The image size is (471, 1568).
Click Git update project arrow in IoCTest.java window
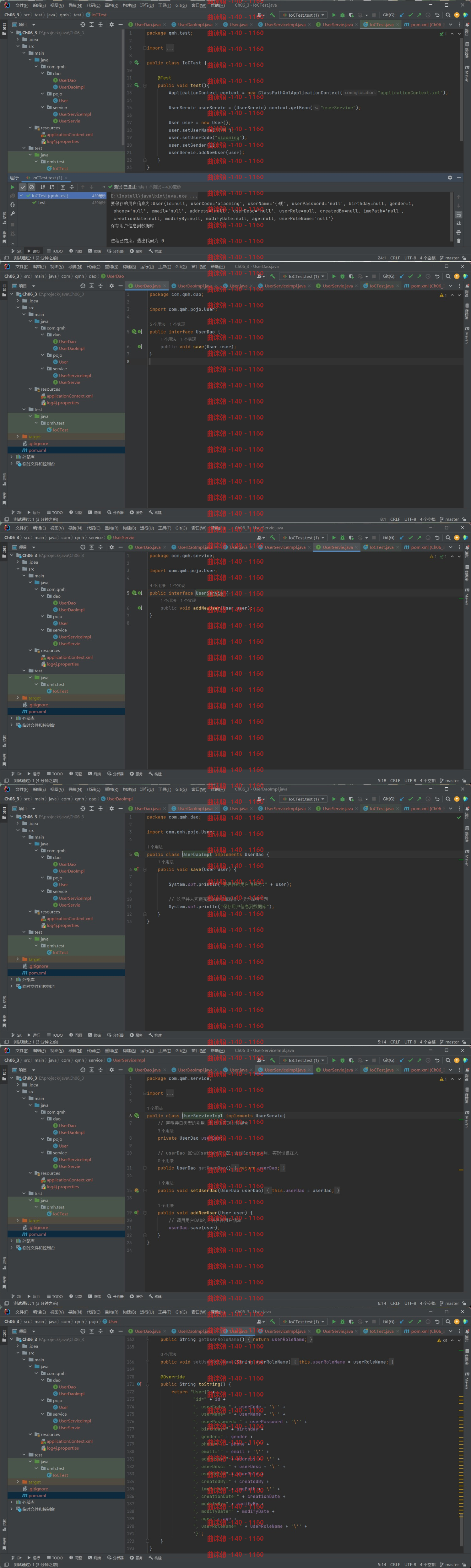point(402,15)
